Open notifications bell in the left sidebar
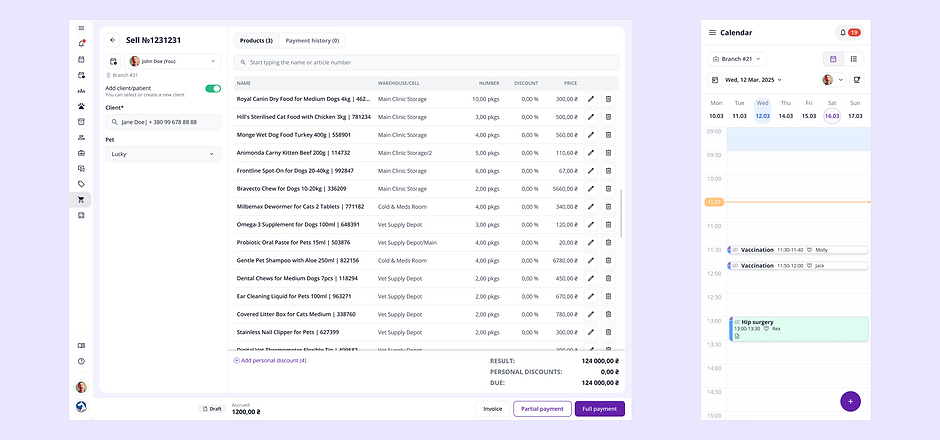The image size is (940, 440). tap(81, 44)
